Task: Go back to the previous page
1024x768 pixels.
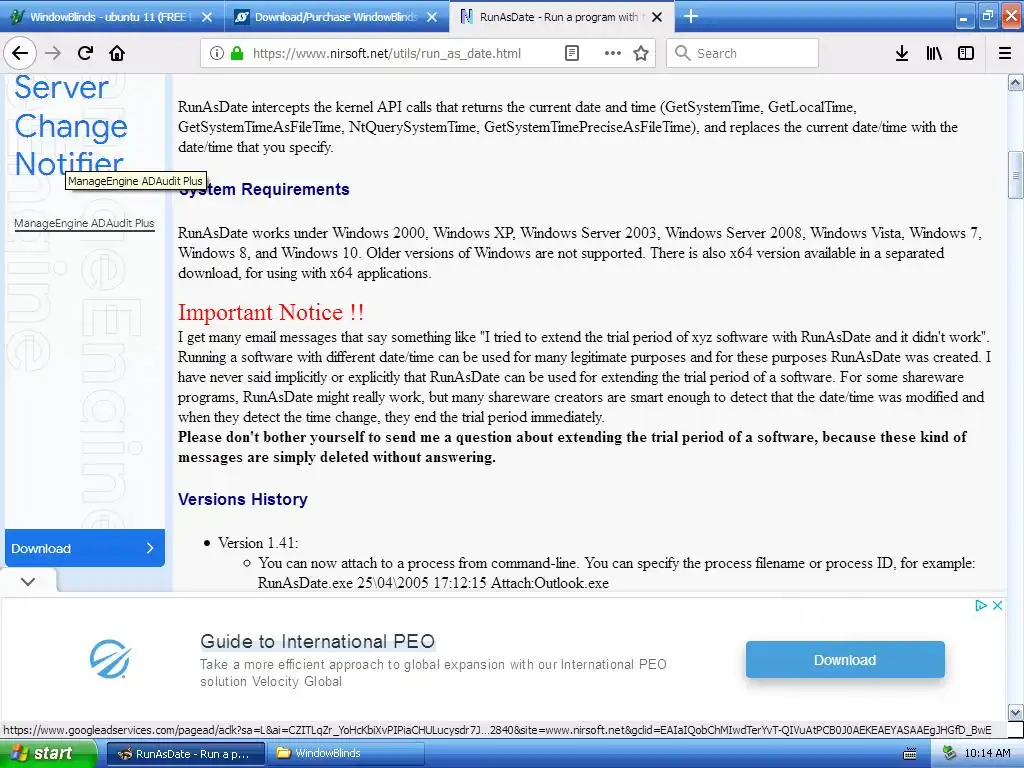Action: [20, 53]
